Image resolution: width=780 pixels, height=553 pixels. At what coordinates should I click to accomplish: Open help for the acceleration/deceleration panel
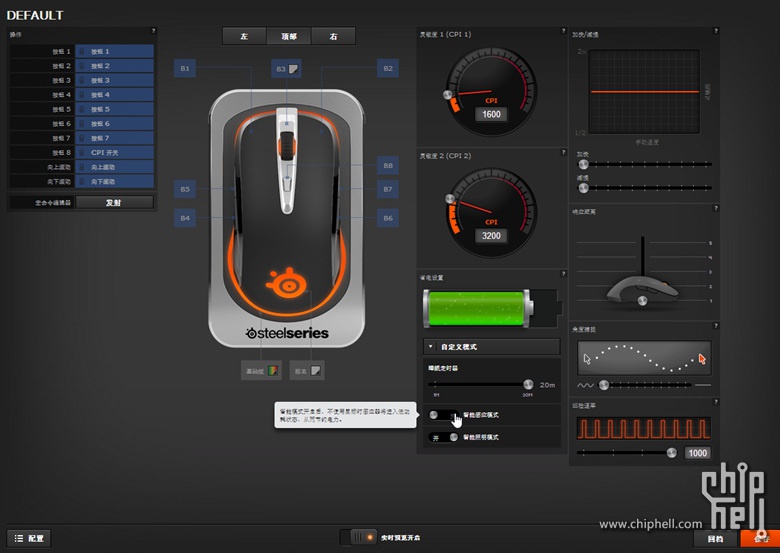[716, 31]
